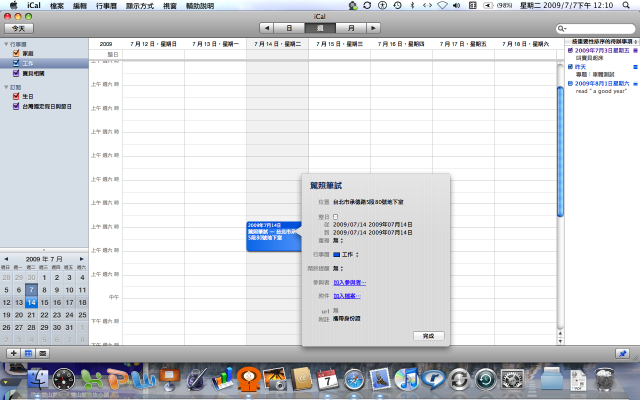Open the 行事曆 menu in menu bar
This screenshot has height=400, width=640.
106,6
